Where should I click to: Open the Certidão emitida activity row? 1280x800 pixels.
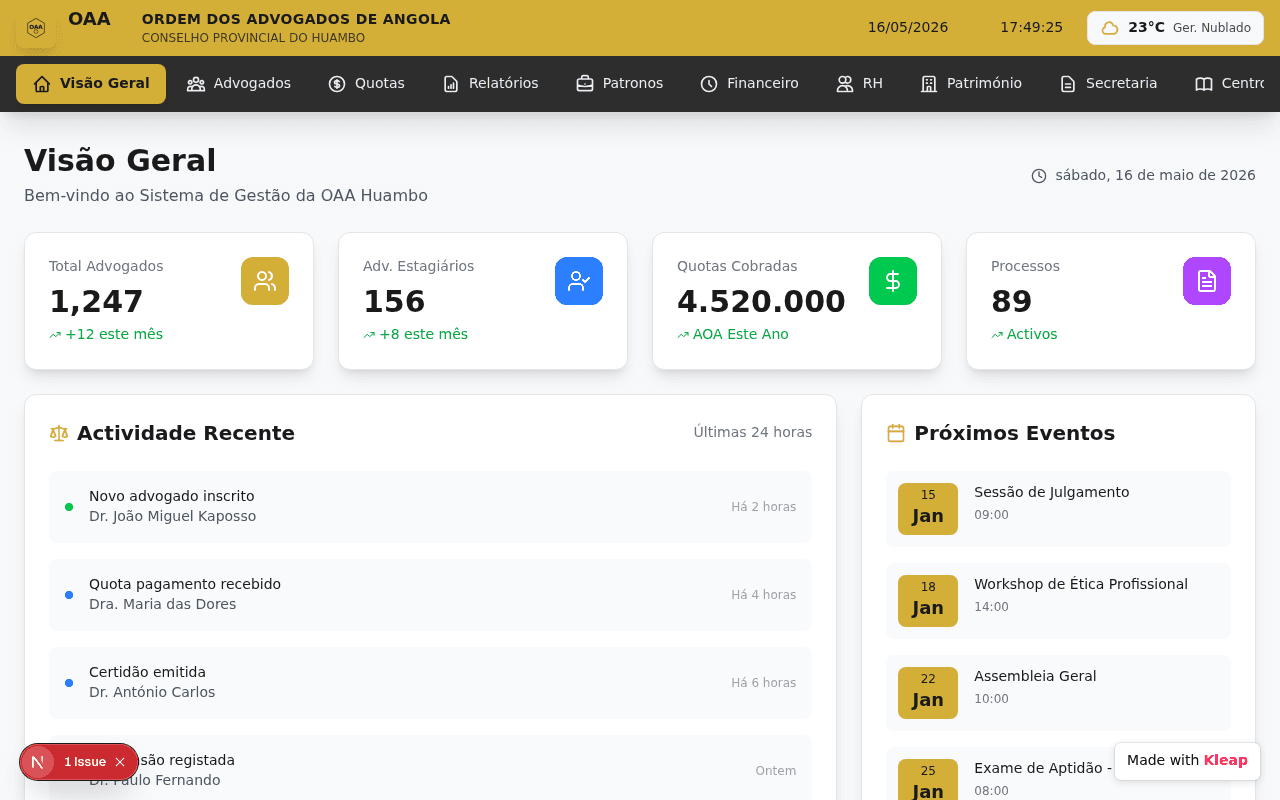[430, 683]
